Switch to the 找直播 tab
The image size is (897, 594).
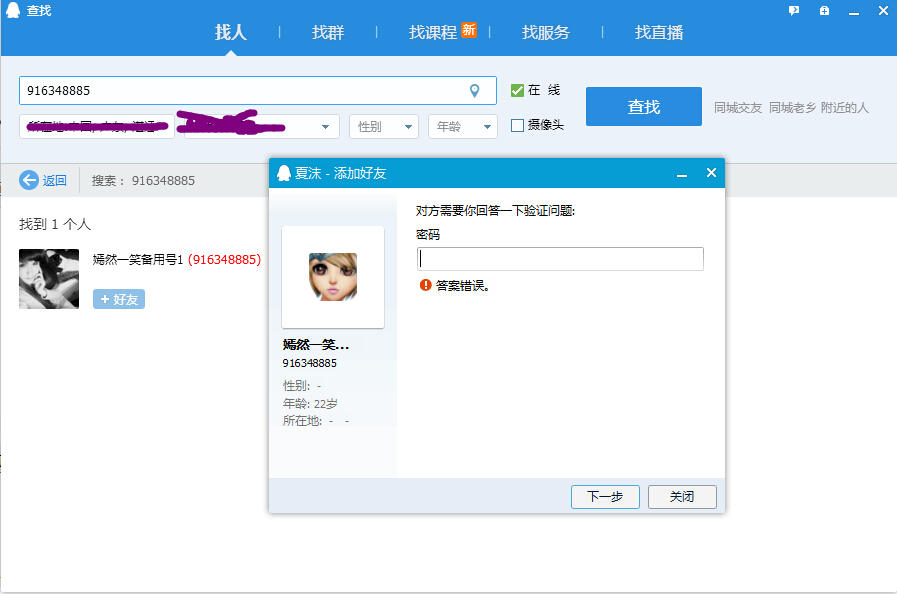[x=658, y=32]
